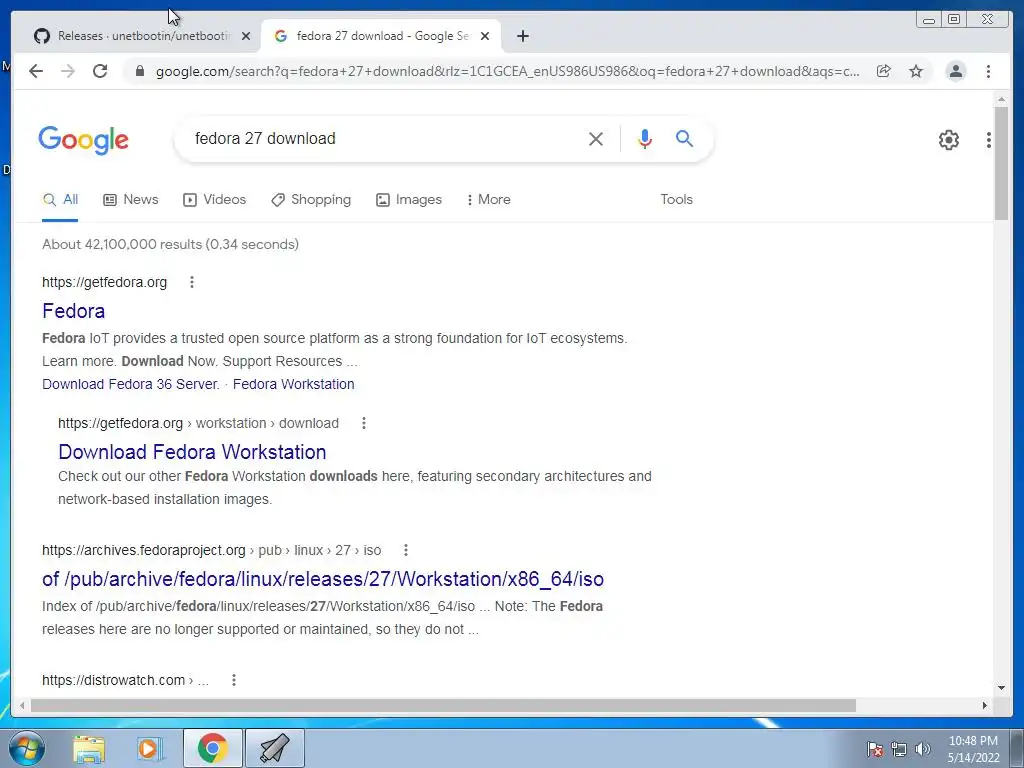This screenshot has width=1024, height=768.
Task: Switch to News results
Action: [x=131, y=200]
